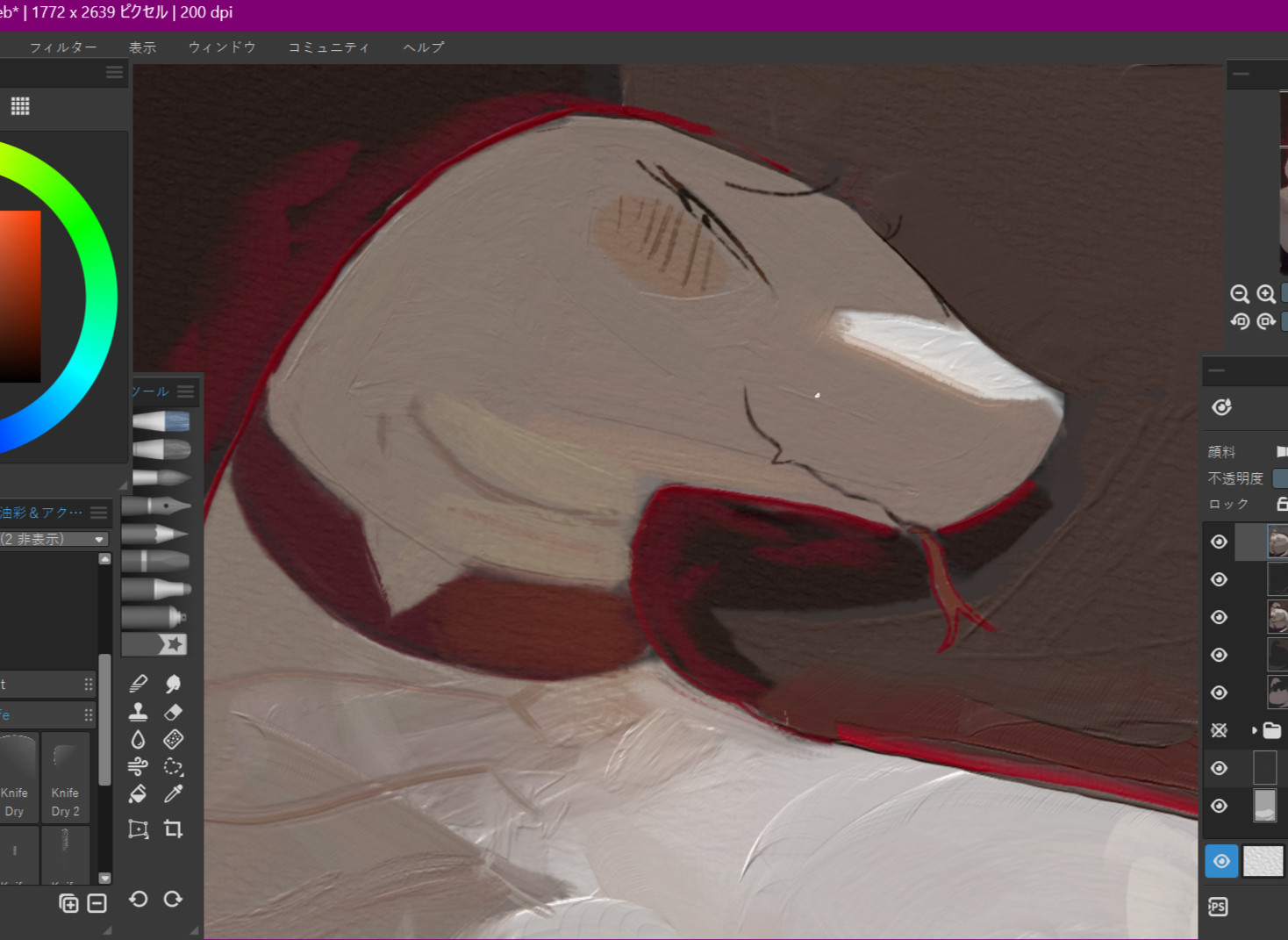Viewport: 1288px width, 940px height.
Task: Select the Smudge tool
Action: point(173,684)
